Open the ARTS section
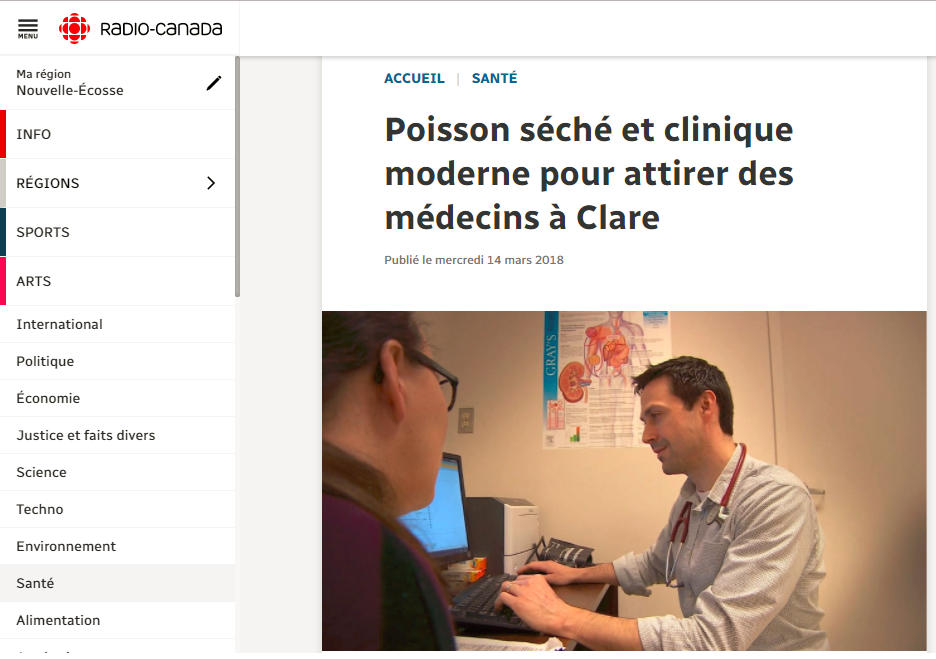The image size is (936, 659). coord(118,281)
